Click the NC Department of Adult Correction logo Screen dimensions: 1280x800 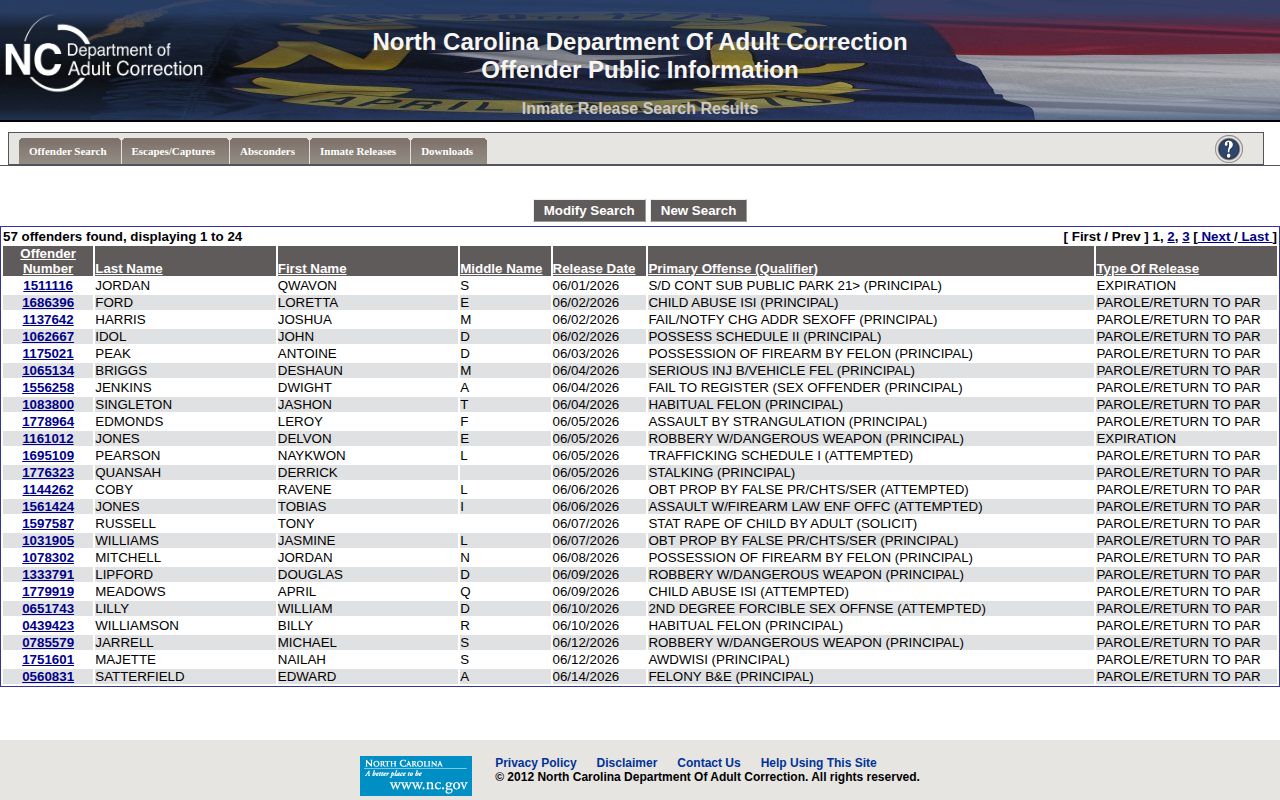104,58
